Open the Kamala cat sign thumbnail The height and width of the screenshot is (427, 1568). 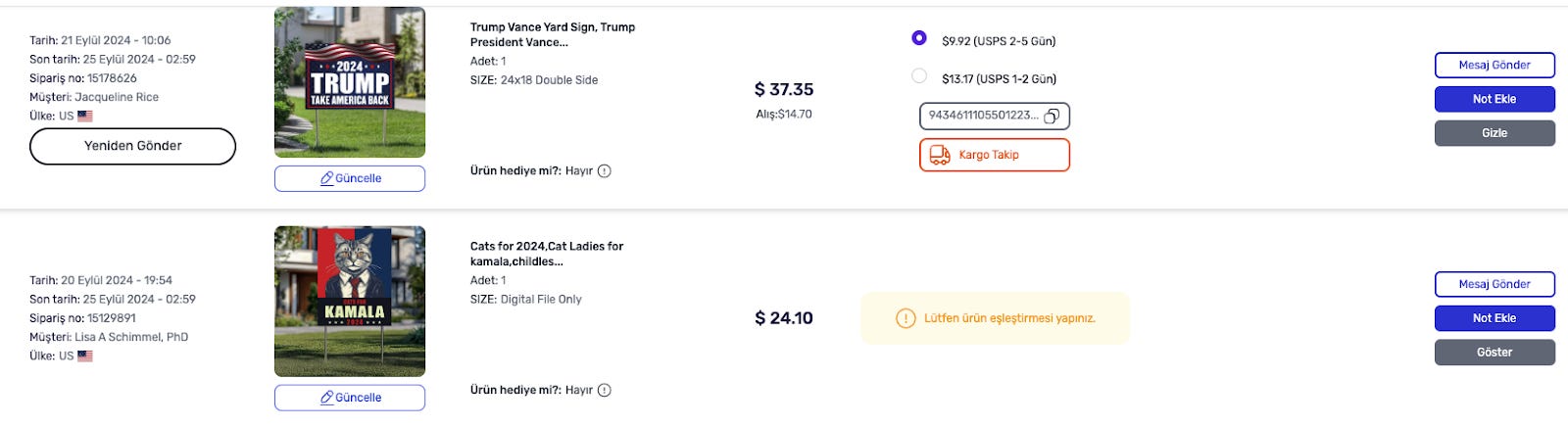350,302
